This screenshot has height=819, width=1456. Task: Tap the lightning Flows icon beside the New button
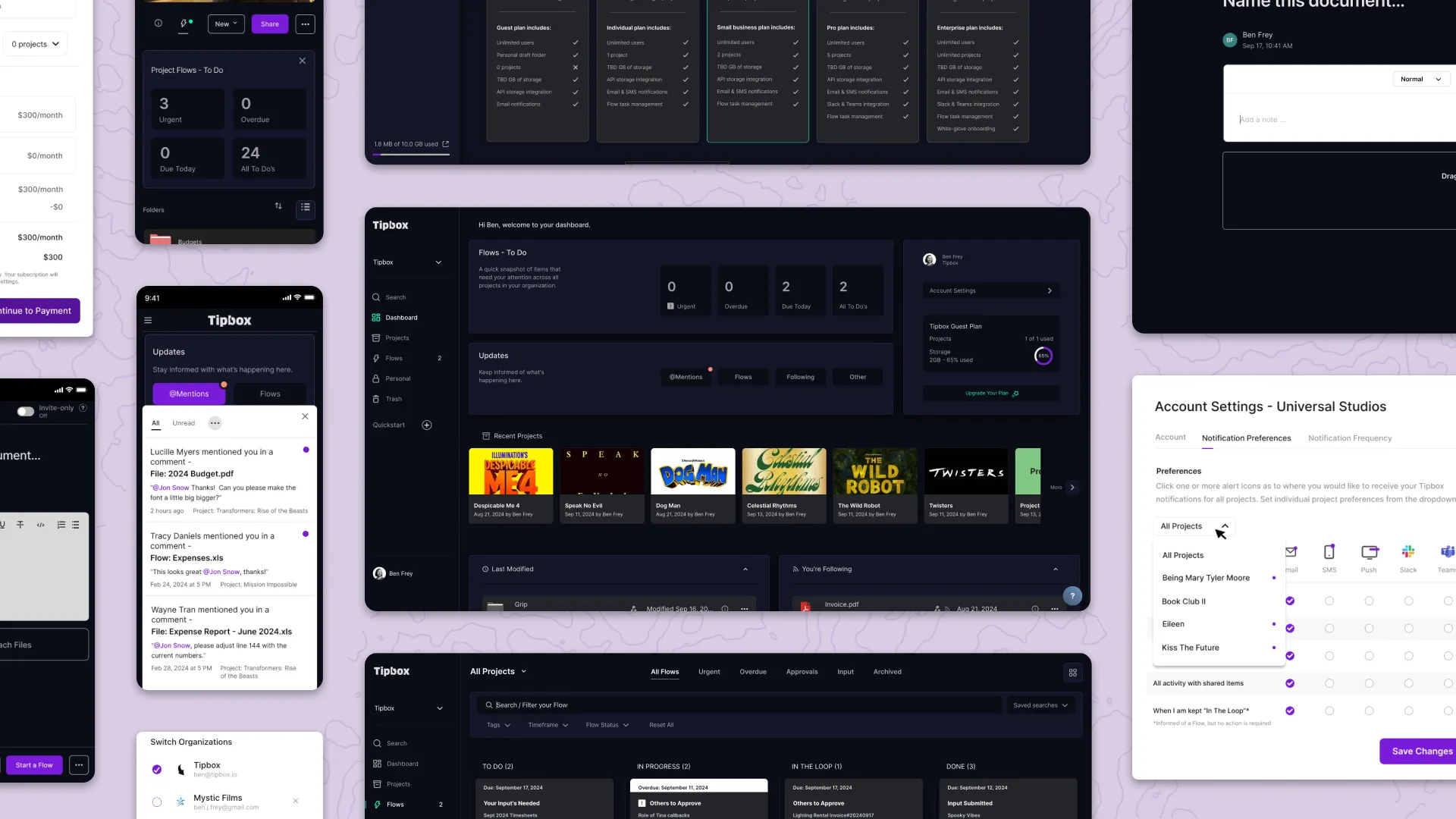(x=184, y=24)
